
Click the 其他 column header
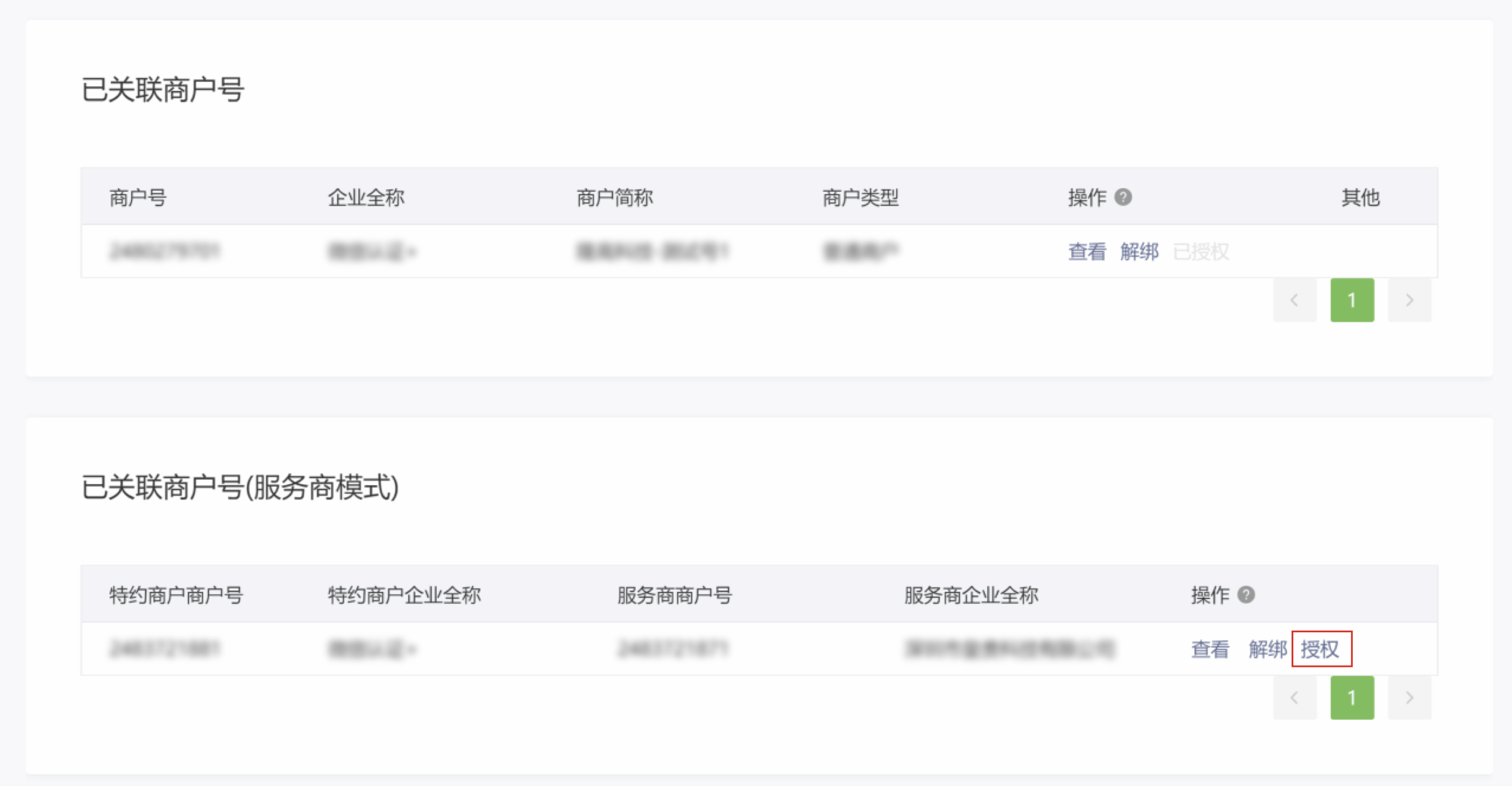pyautogui.click(x=1360, y=197)
